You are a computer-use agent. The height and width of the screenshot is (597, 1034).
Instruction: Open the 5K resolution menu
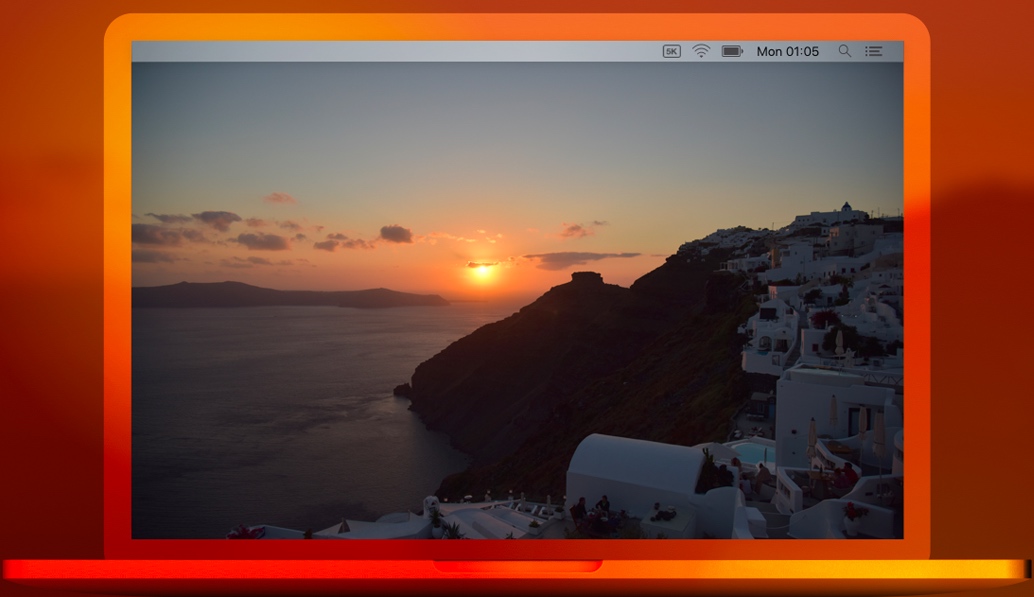[x=670, y=51]
